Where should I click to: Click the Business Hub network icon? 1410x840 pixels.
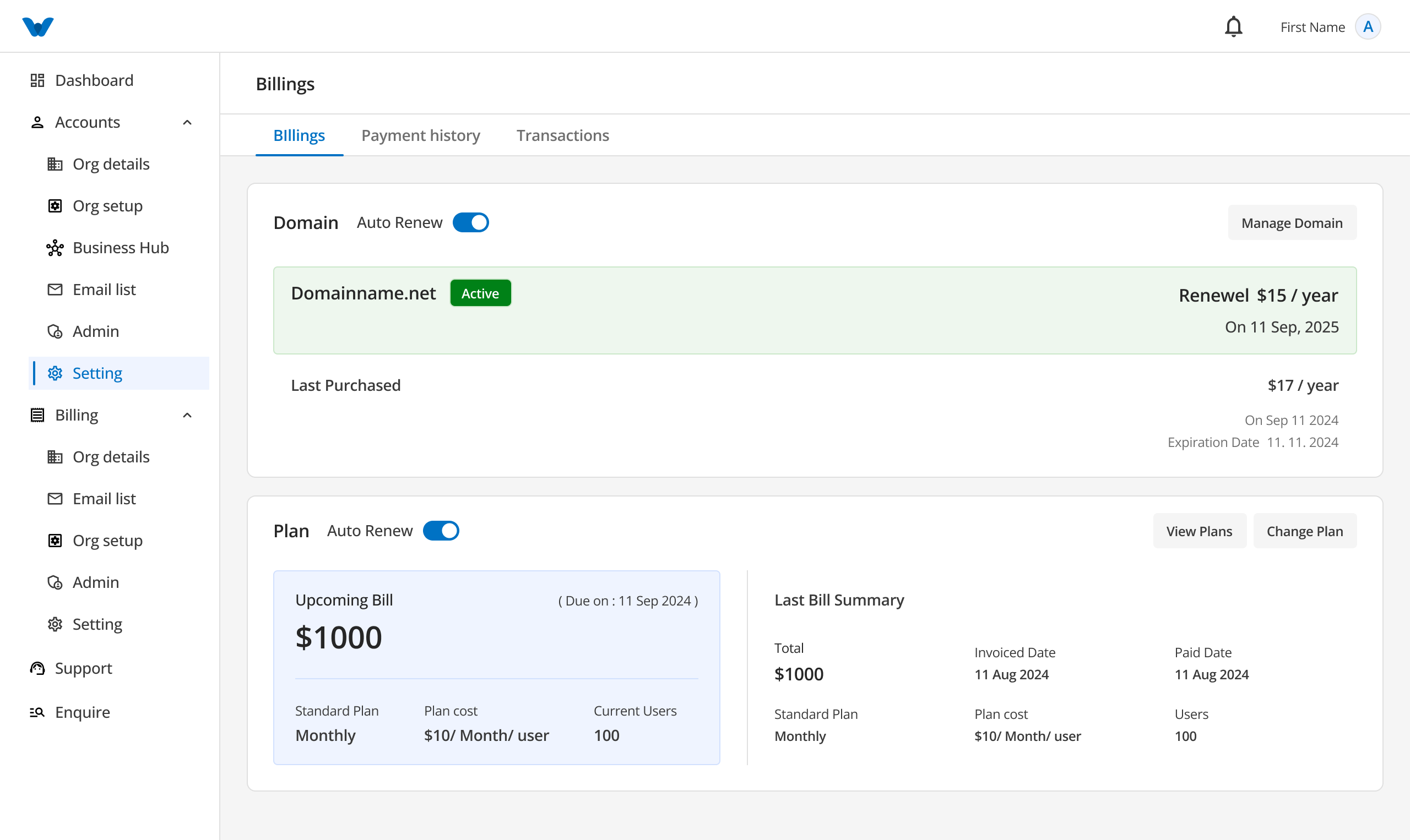point(55,248)
